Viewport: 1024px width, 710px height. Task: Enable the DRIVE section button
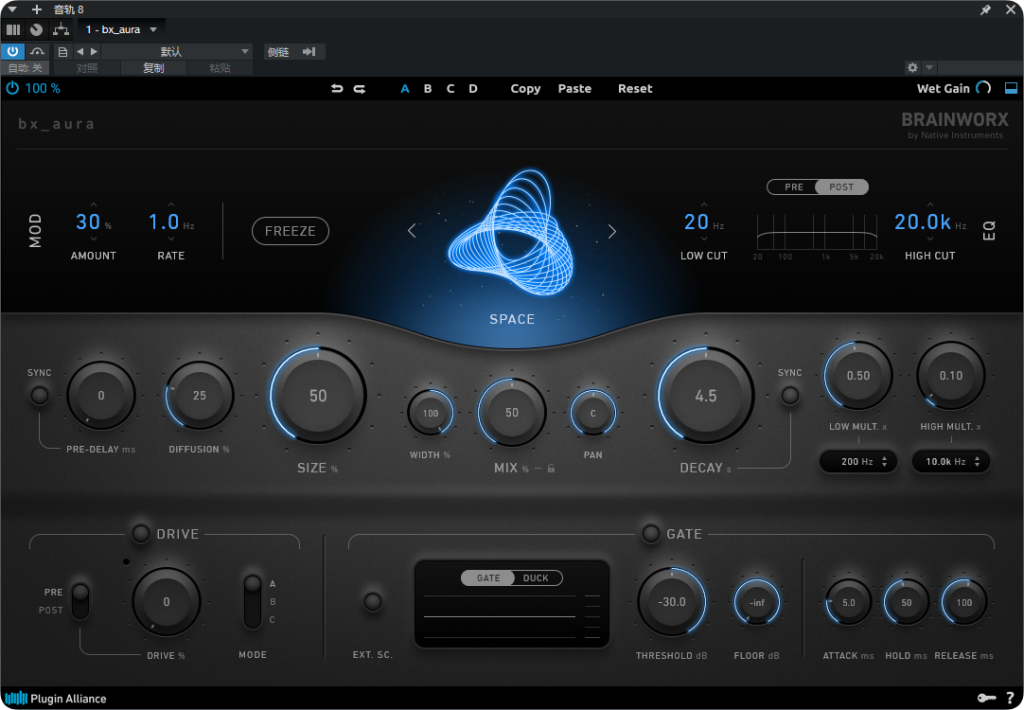tap(140, 534)
